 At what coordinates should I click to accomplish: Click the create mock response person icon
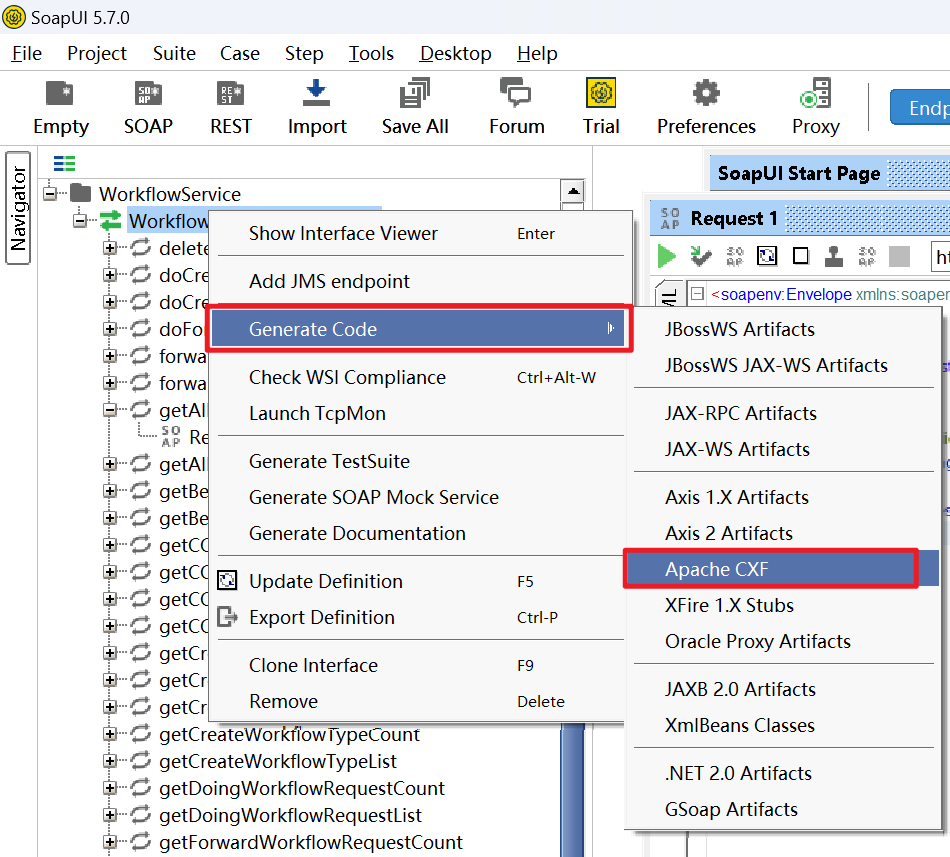pyautogui.click(x=834, y=256)
